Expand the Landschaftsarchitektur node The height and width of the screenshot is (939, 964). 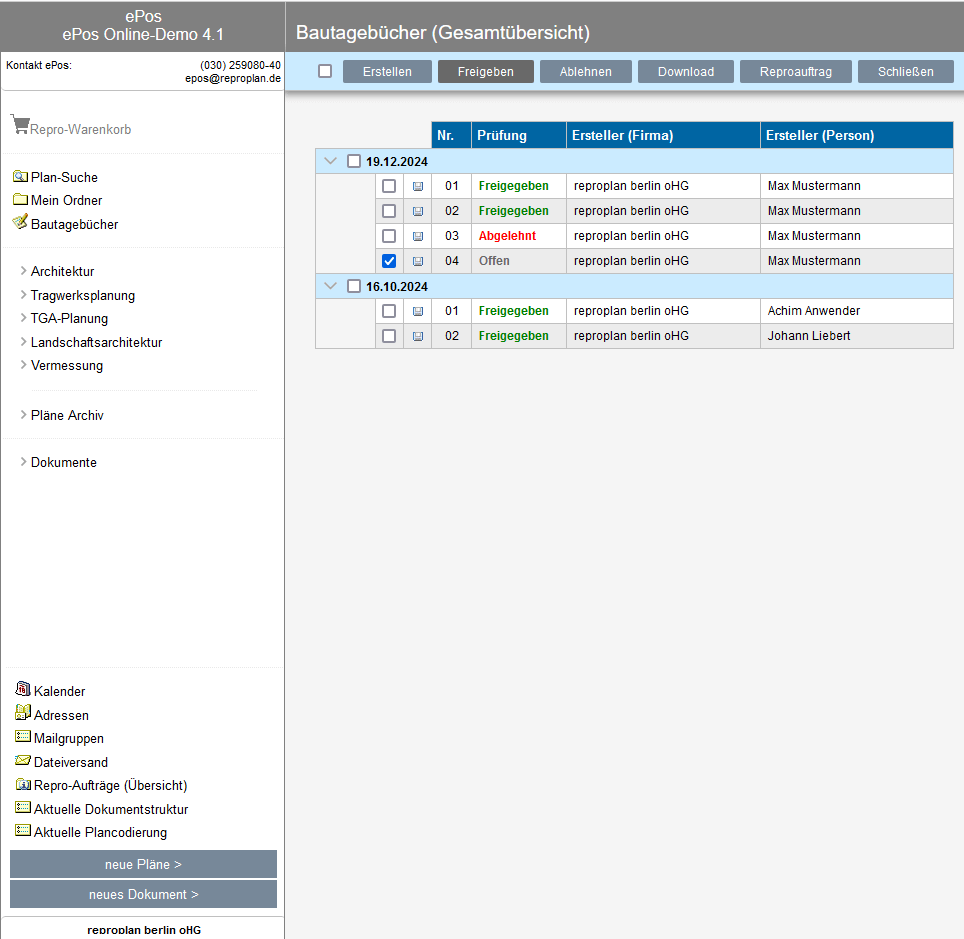23,341
